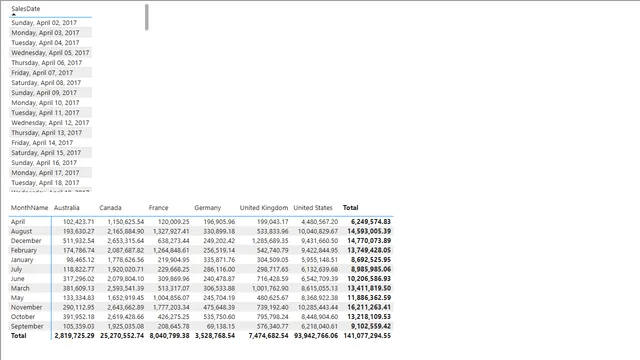Select the February month row label
This screenshot has height=360, width=640.
point(24,250)
